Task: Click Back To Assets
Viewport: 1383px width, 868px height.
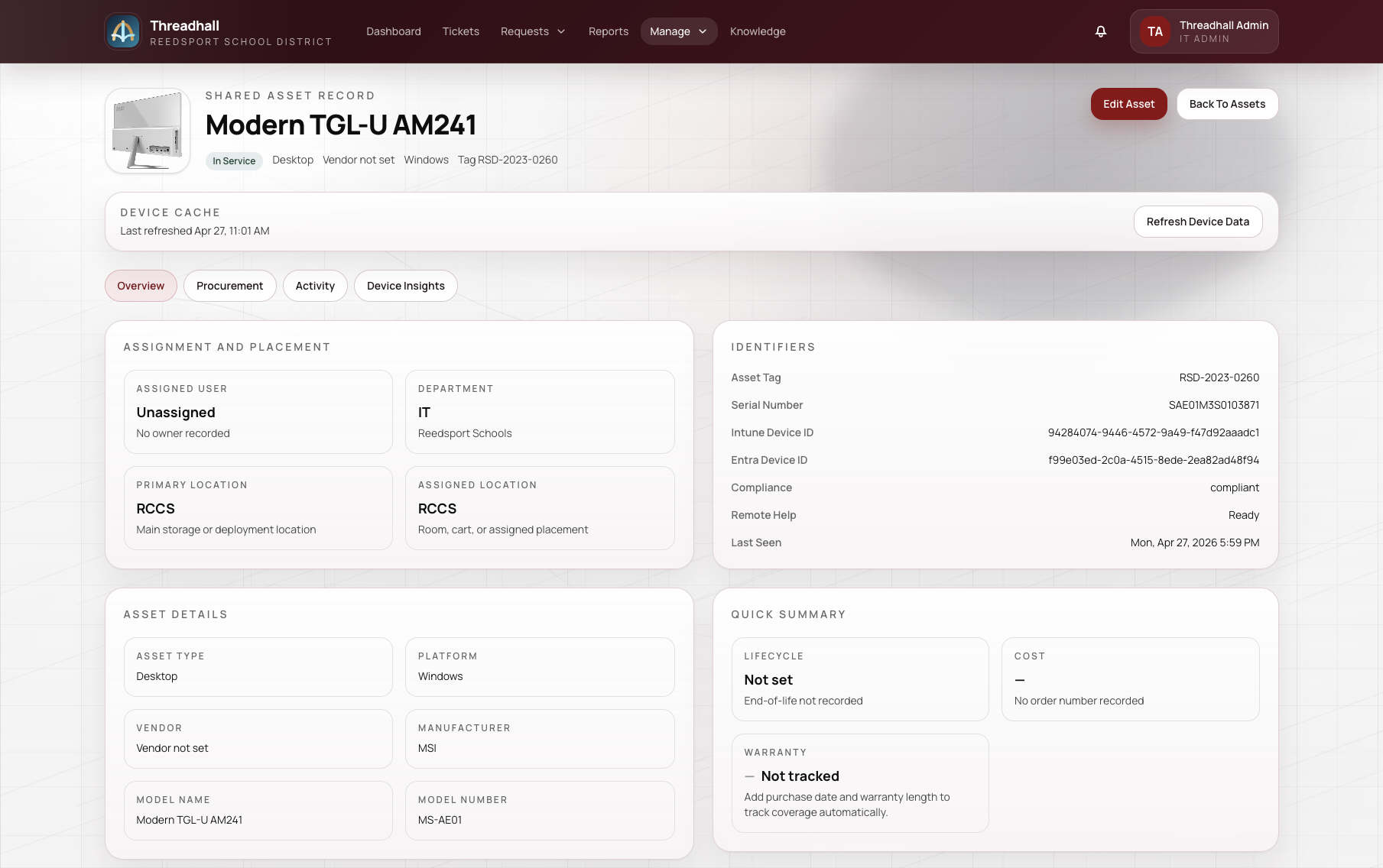Action: [1228, 104]
